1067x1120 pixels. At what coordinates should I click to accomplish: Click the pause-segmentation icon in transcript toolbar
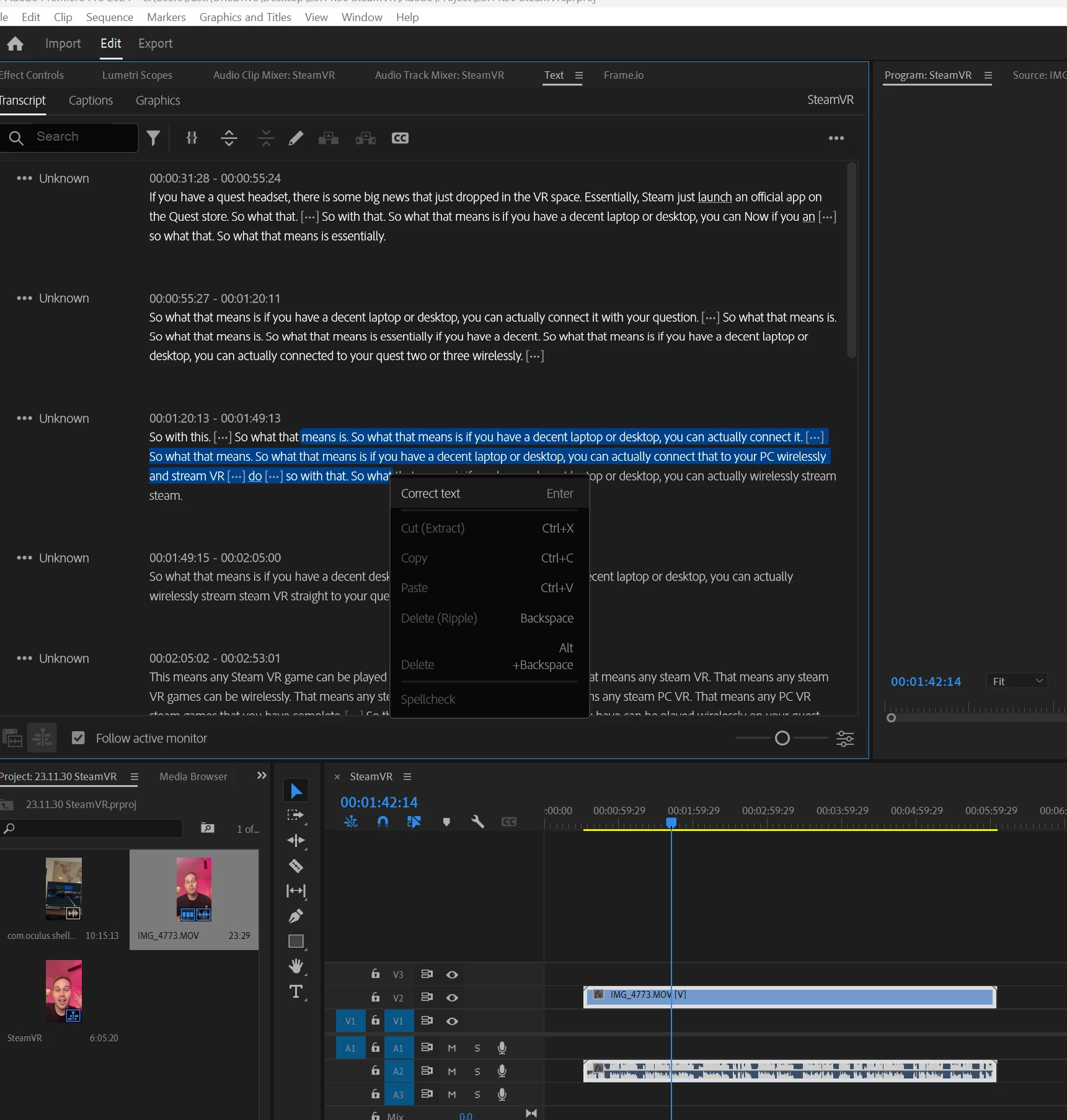[192, 138]
